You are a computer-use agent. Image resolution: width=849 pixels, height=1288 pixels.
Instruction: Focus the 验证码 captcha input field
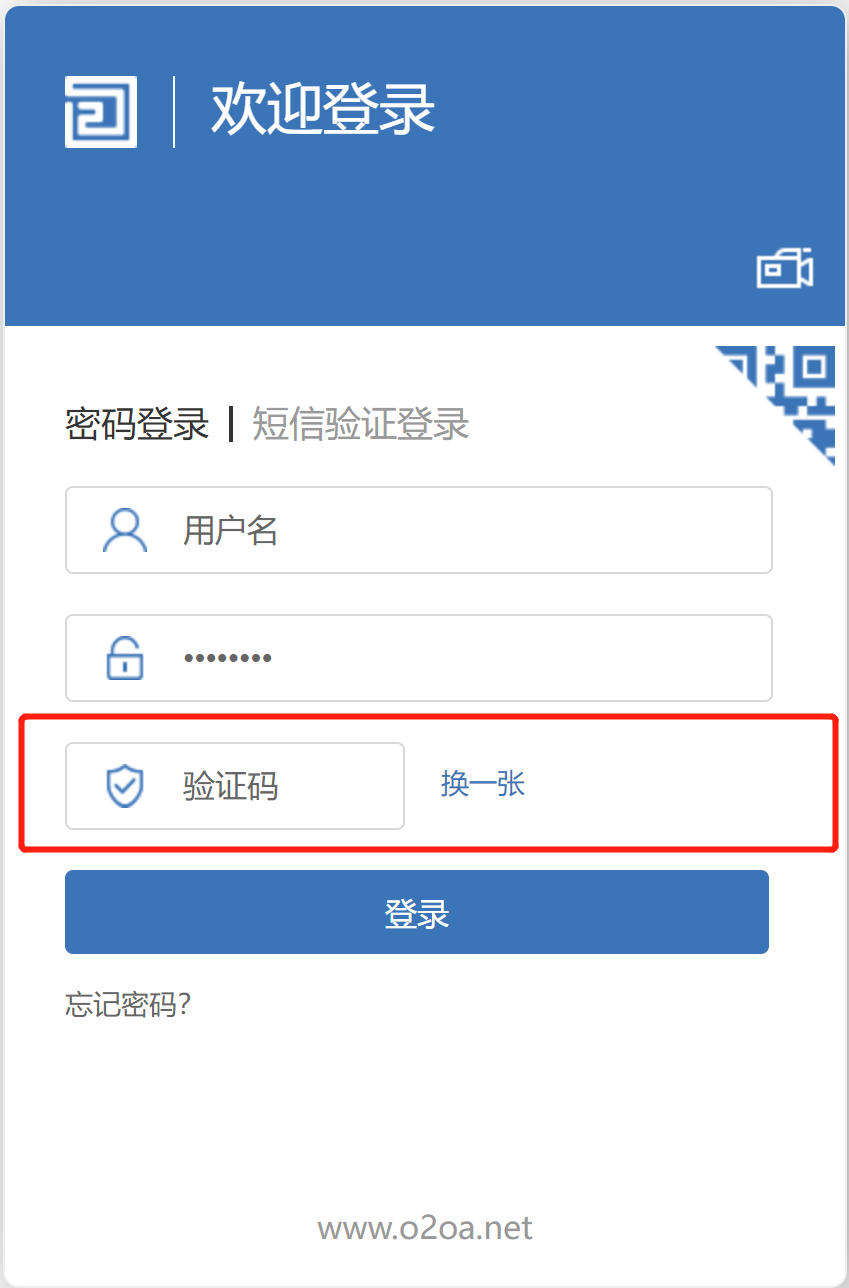click(235, 786)
